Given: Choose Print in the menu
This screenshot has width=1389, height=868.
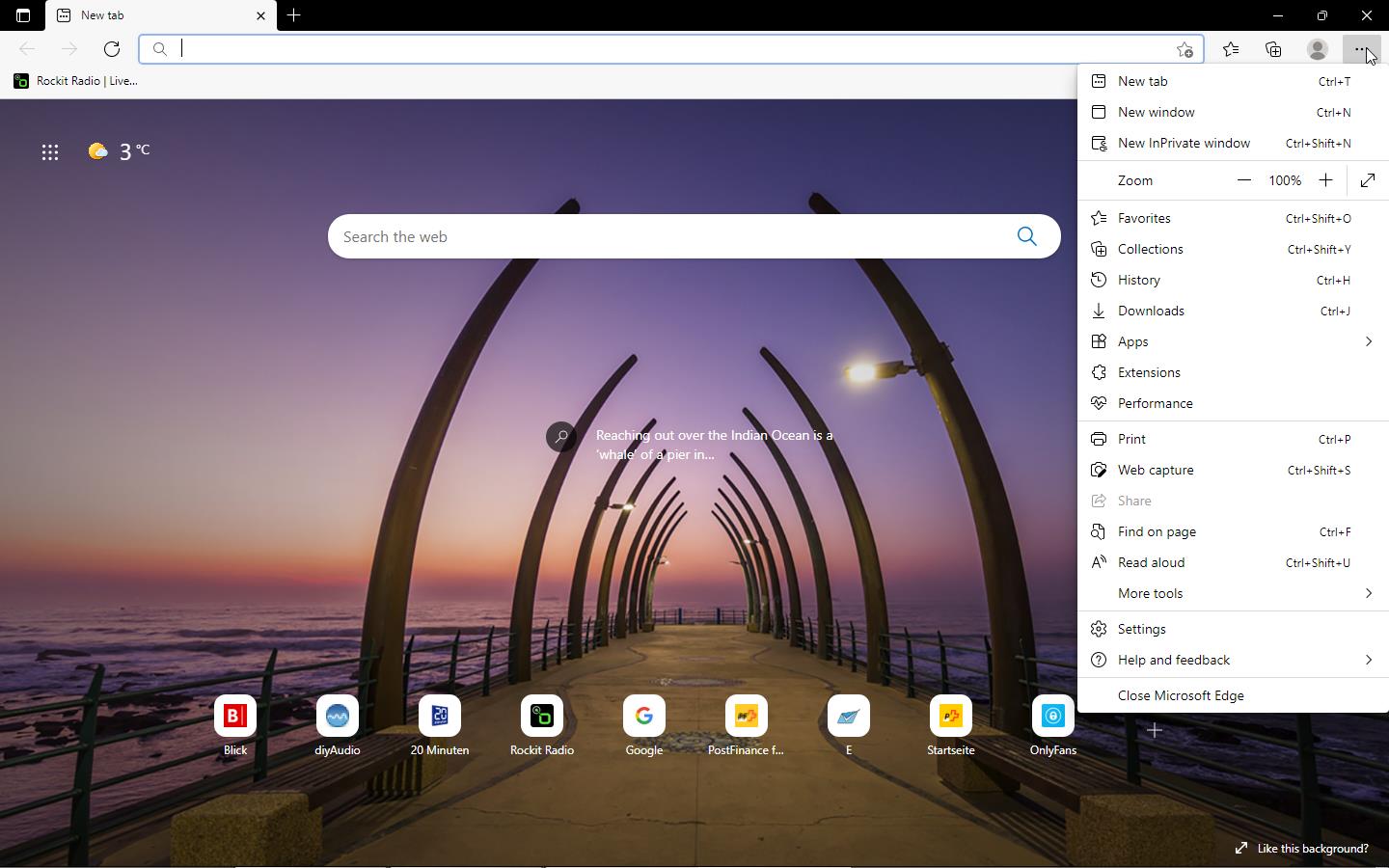Looking at the screenshot, I should pyautogui.click(x=1233, y=439).
